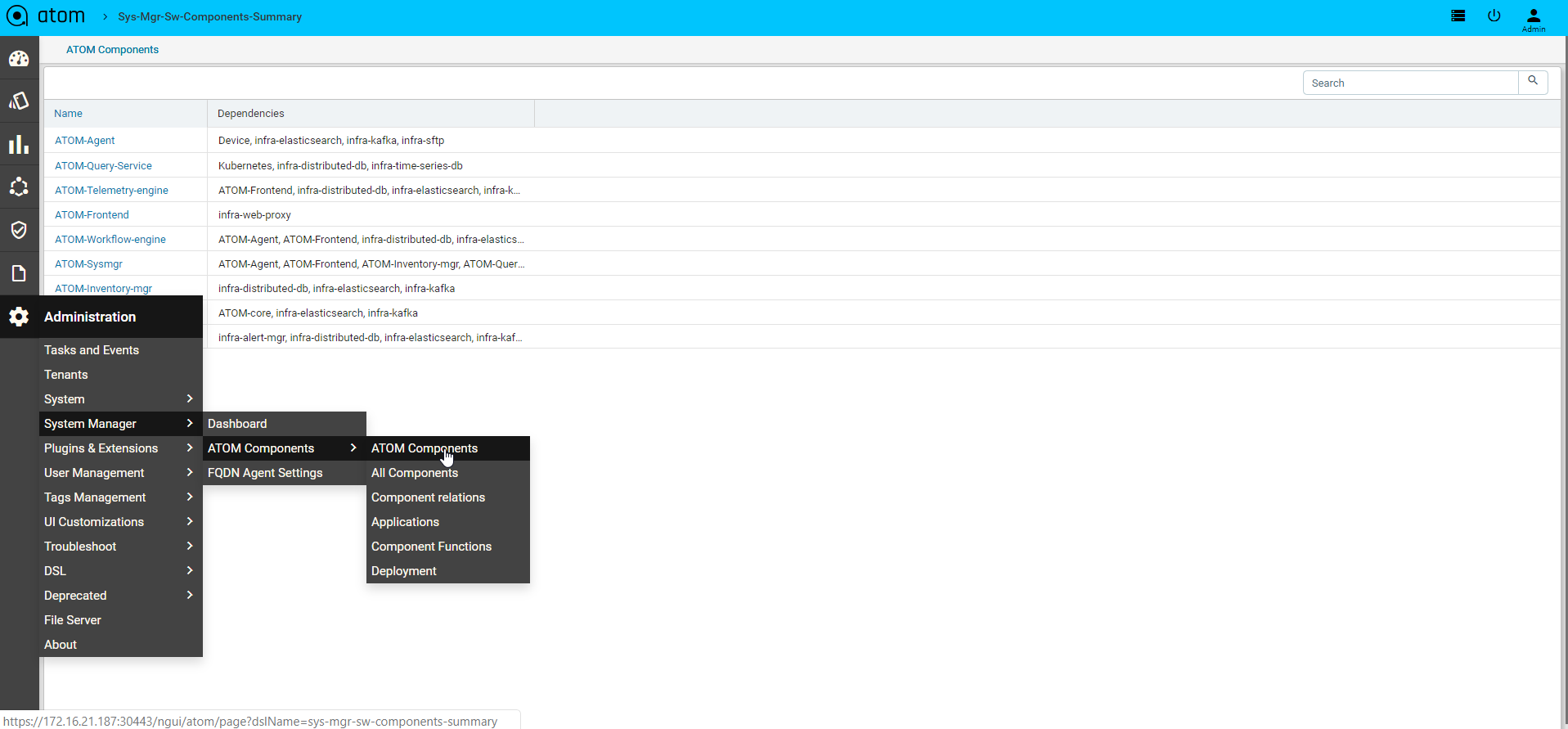The image size is (1568, 729).
Task: Expand Plugins & Extensions submenu arrow
Action: 190,448
